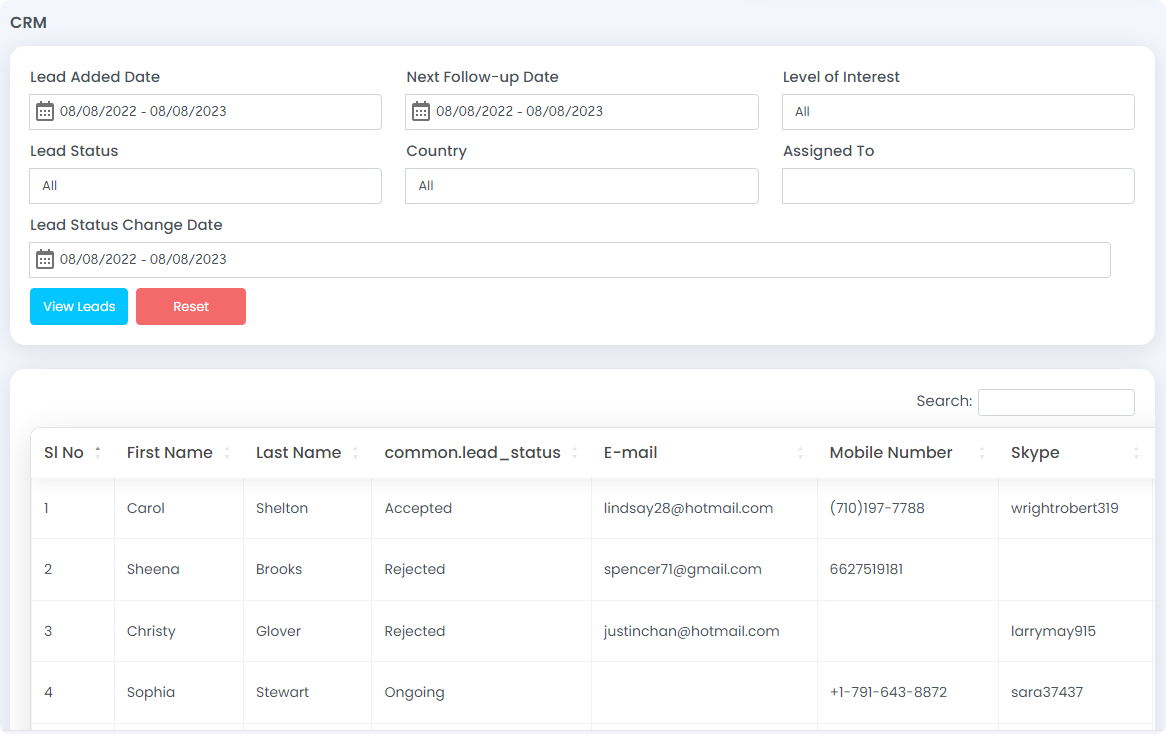
Task: Click E-mail column header
Action: click(x=631, y=452)
